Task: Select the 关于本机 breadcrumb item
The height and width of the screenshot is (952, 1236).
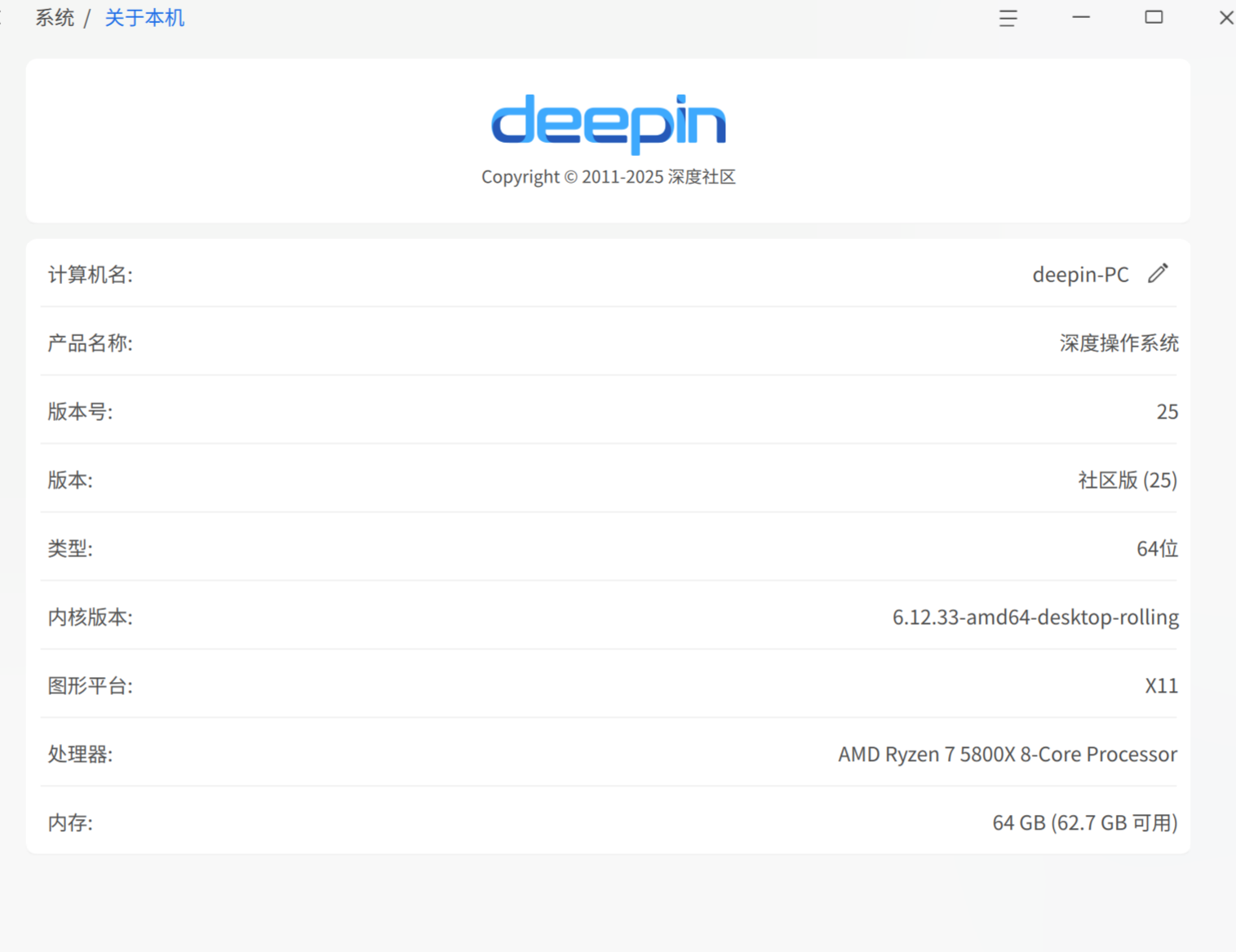Action: [144, 18]
